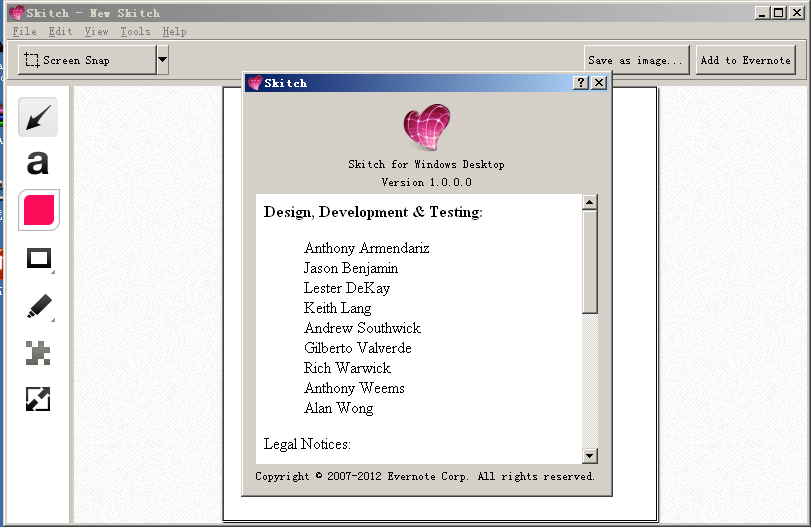Close the Skitch About dialog

599,83
